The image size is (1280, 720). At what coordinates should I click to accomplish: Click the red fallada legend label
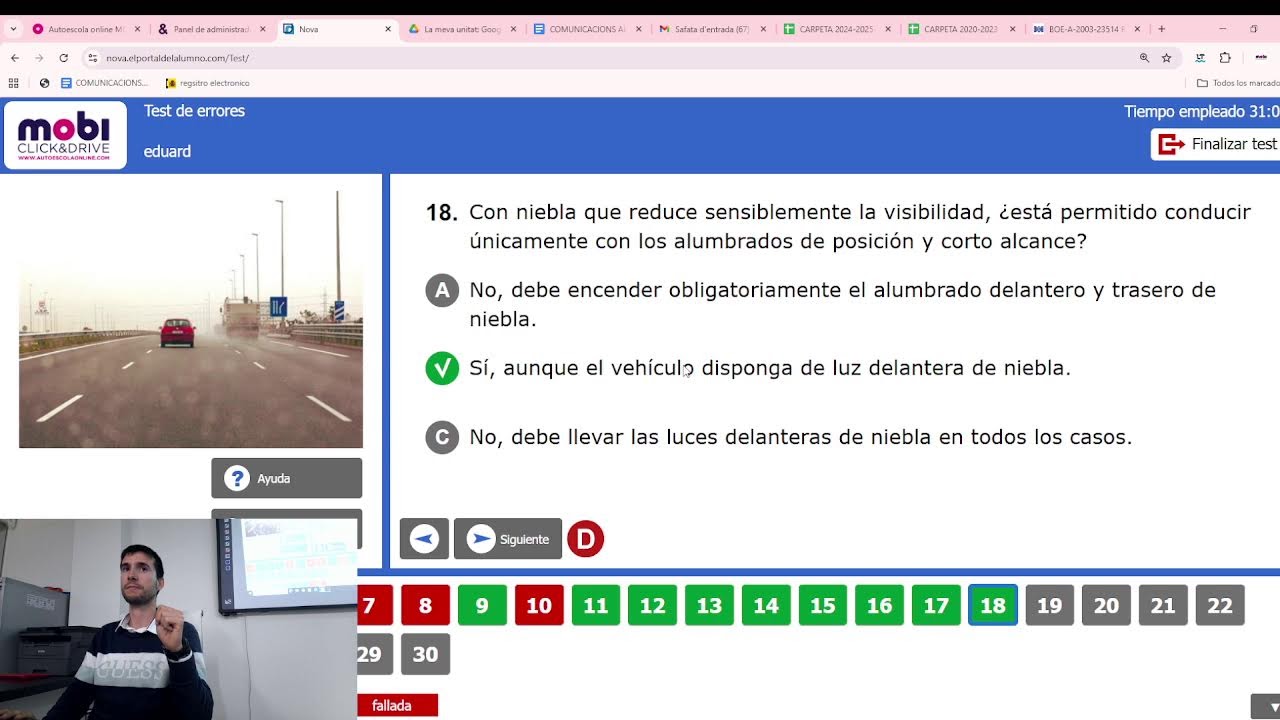tap(398, 706)
